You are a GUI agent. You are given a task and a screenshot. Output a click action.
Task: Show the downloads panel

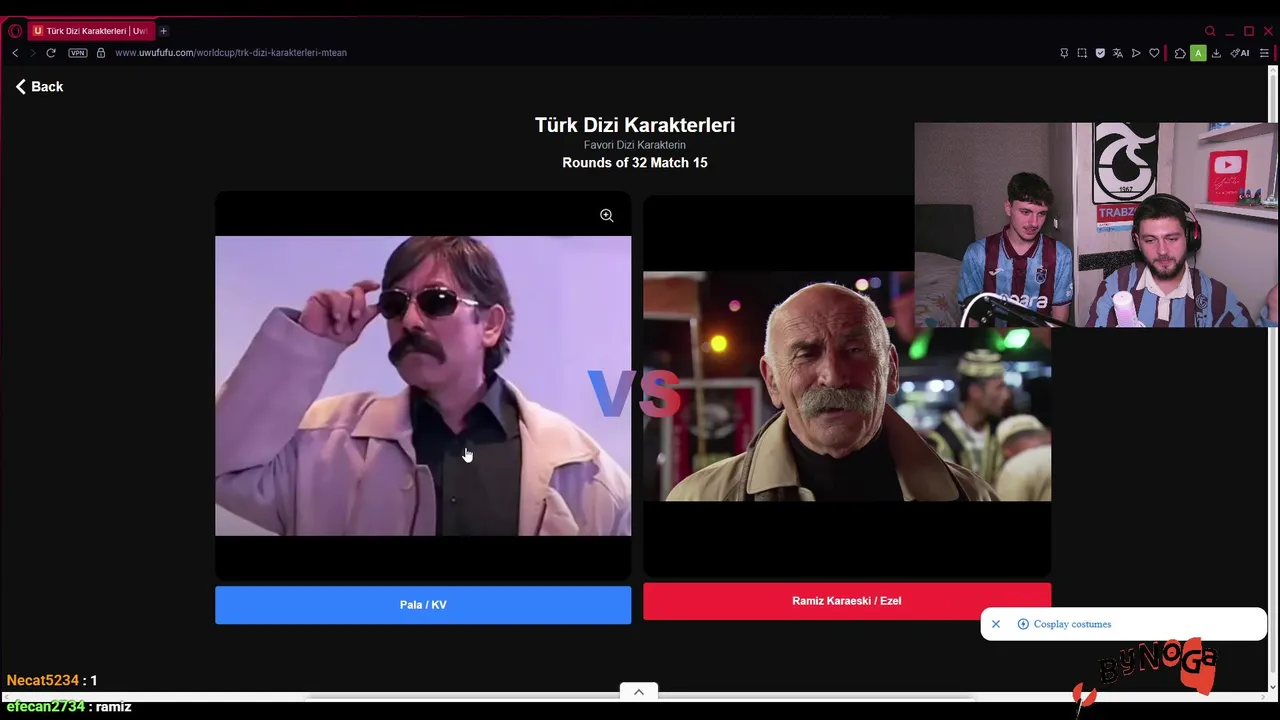(1216, 53)
